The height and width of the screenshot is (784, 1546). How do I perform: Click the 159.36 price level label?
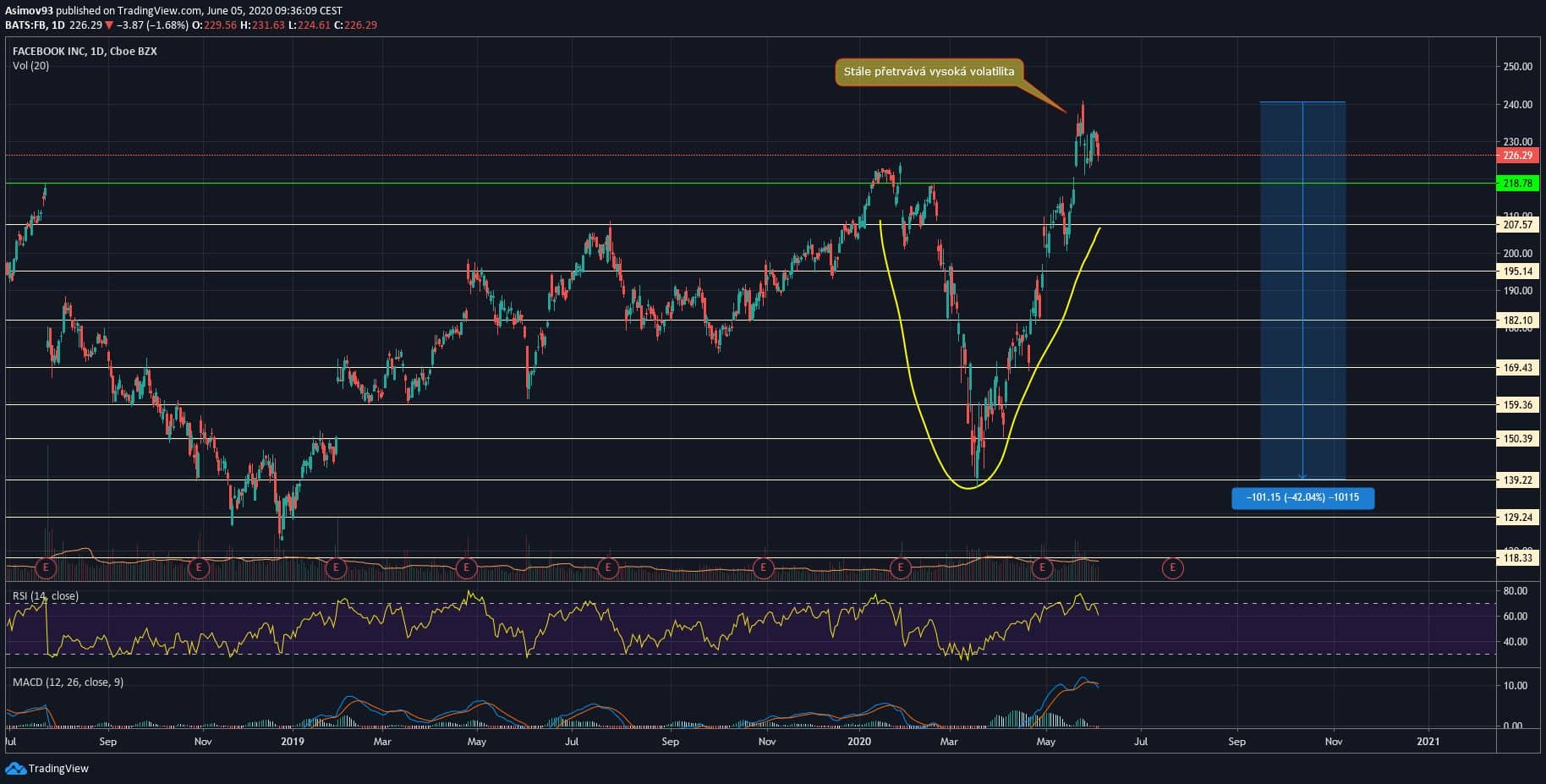coord(1517,405)
